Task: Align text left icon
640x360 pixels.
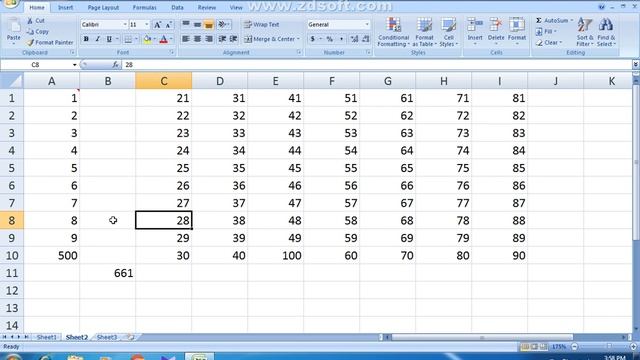Action: (x=186, y=39)
